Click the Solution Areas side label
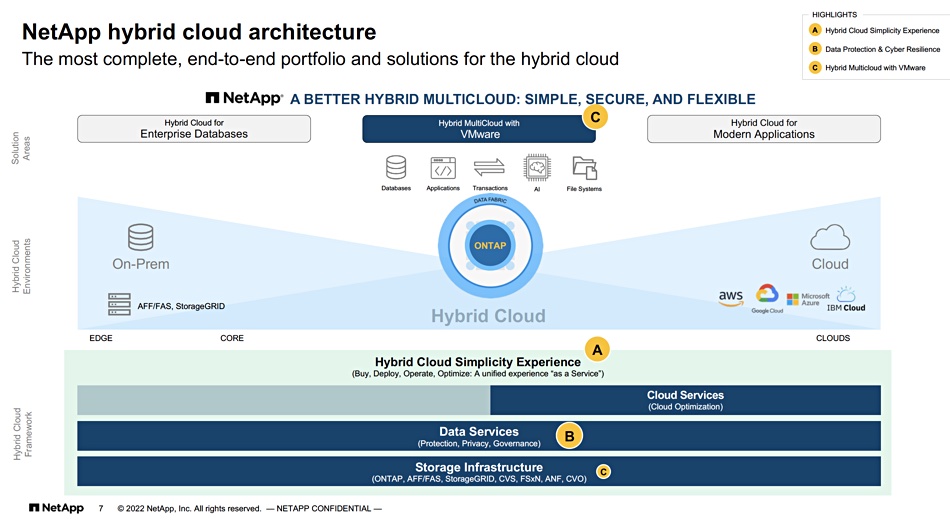Viewport: 950px width, 524px height. [x=21, y=148]
